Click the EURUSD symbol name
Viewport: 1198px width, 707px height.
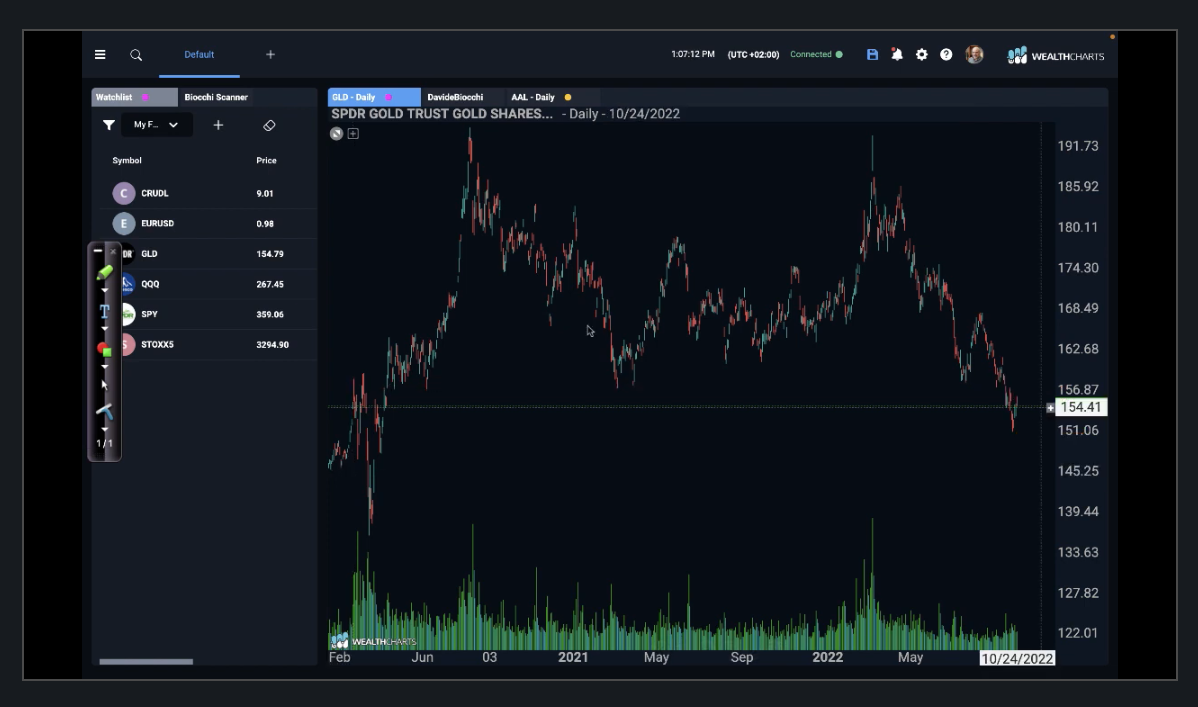pyautogui.click(x=157, y=223)
